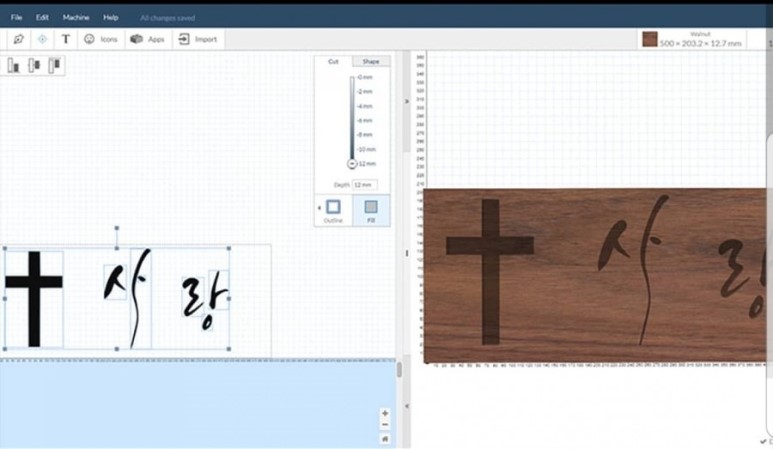This screenshot has height=449, width=773.
Task: Click the 12 mm depth scale label
Action: click(367, 164)
